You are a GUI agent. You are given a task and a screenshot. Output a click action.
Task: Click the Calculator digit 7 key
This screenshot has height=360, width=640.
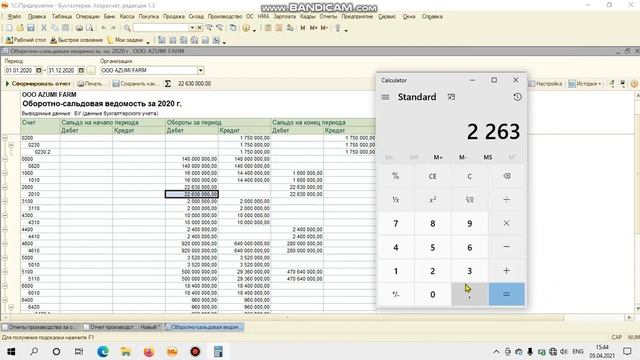[x=396, y=223]
